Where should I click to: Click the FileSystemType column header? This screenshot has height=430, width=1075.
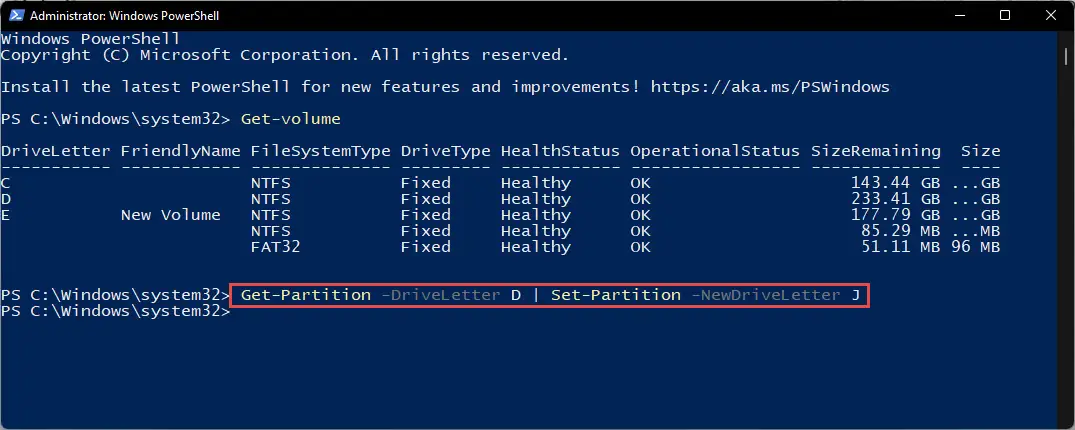click(321, 151)
